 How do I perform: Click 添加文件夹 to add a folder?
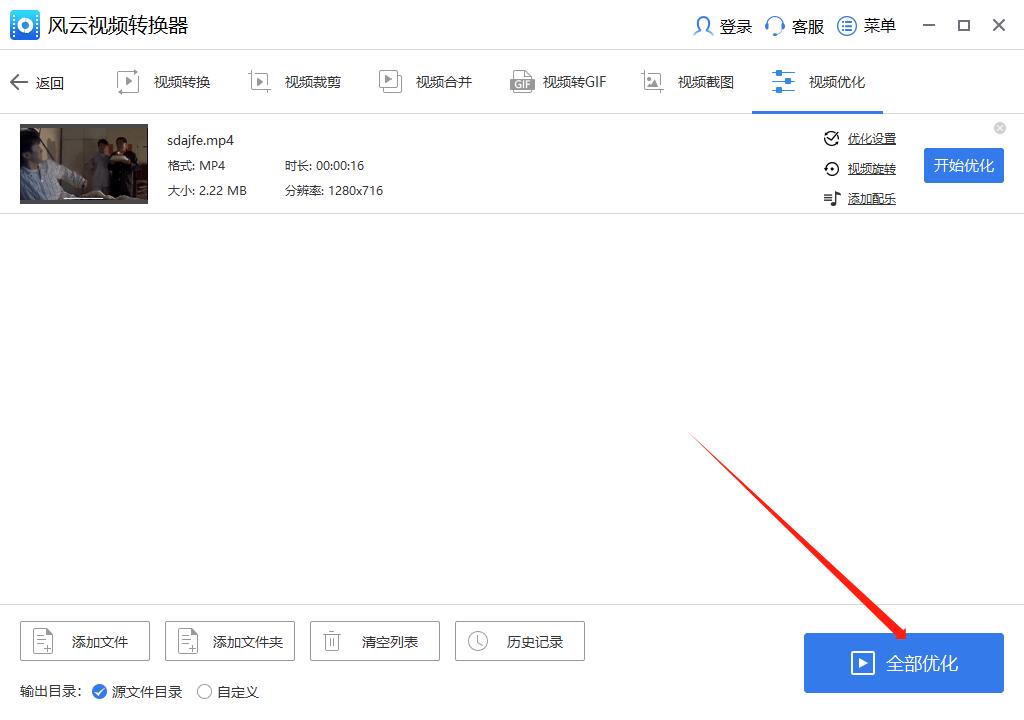point(229,641)
